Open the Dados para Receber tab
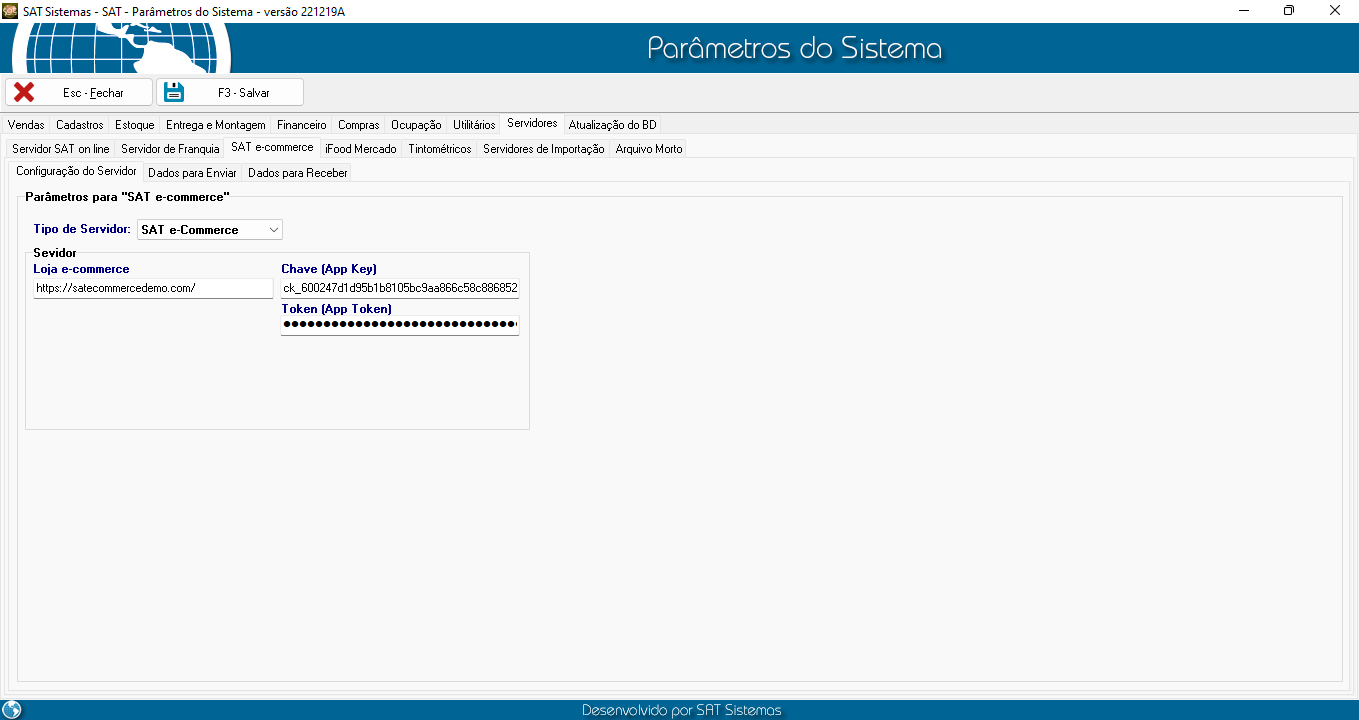Image resolution: width=1359 pixels, height=720 pixels. pos(297,173)
